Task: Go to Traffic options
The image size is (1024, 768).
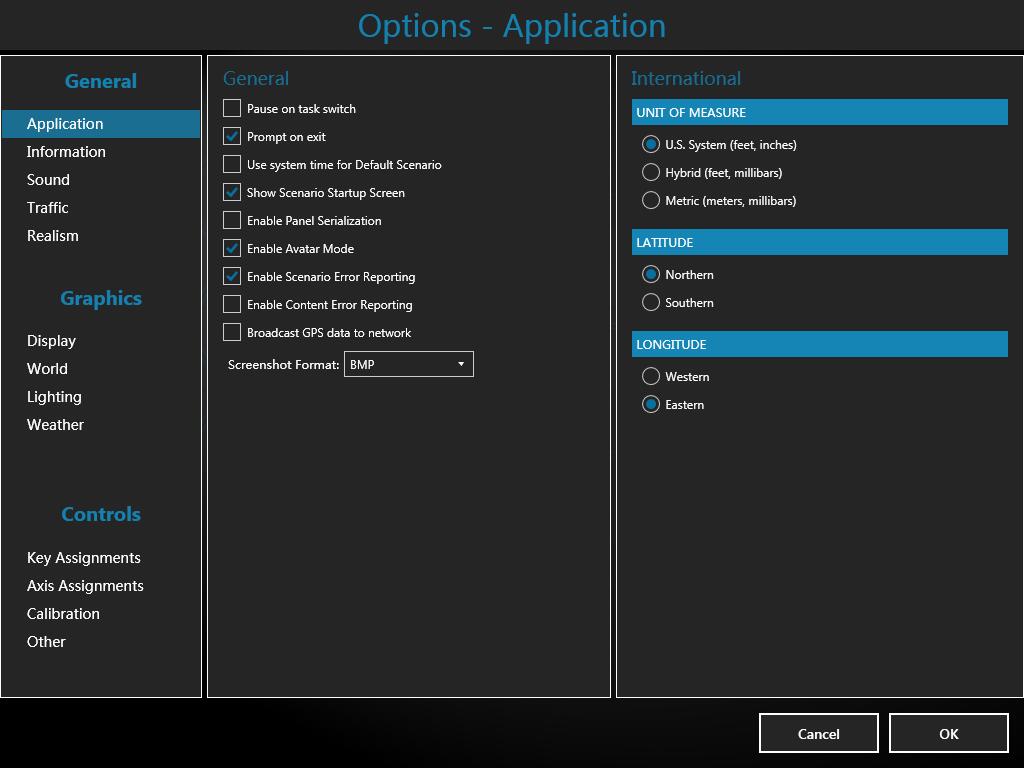Action: (x=48, y=208)
